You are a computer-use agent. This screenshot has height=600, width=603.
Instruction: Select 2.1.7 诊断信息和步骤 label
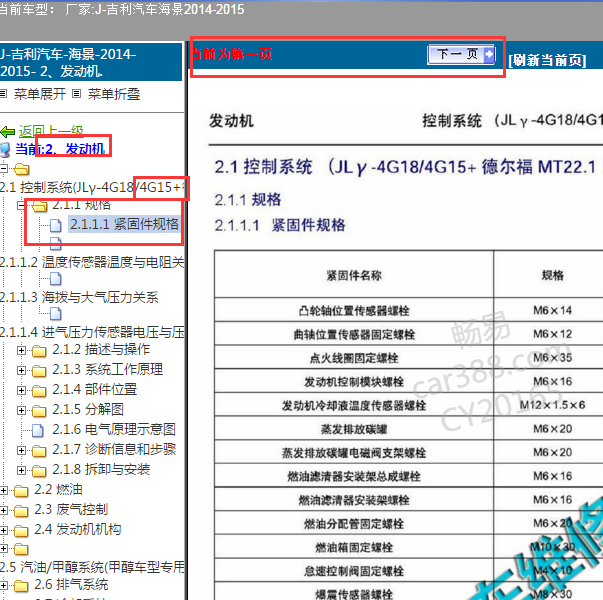click(114, 449)
